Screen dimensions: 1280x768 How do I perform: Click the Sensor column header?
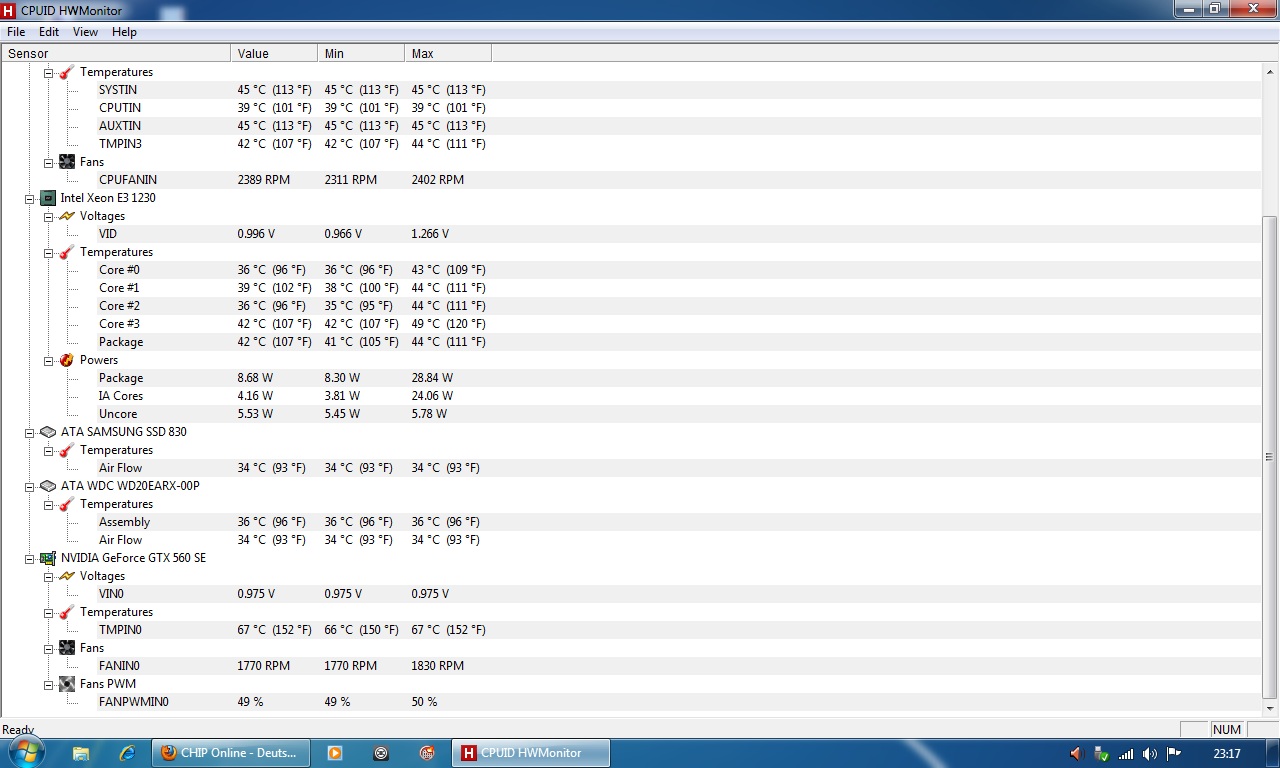[x=116, y=54]
